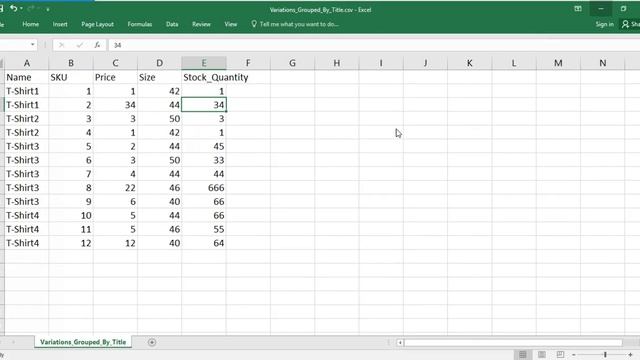640x360 pixels.
Task: Select column H header
Action: coord(337,63)
